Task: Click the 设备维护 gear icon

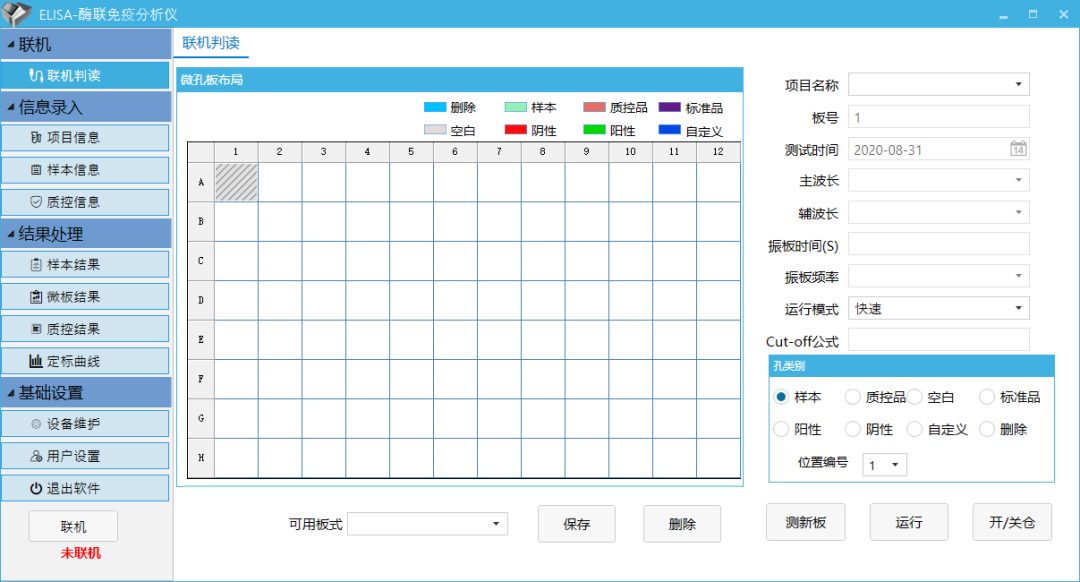Action: [x=37, y=424]
